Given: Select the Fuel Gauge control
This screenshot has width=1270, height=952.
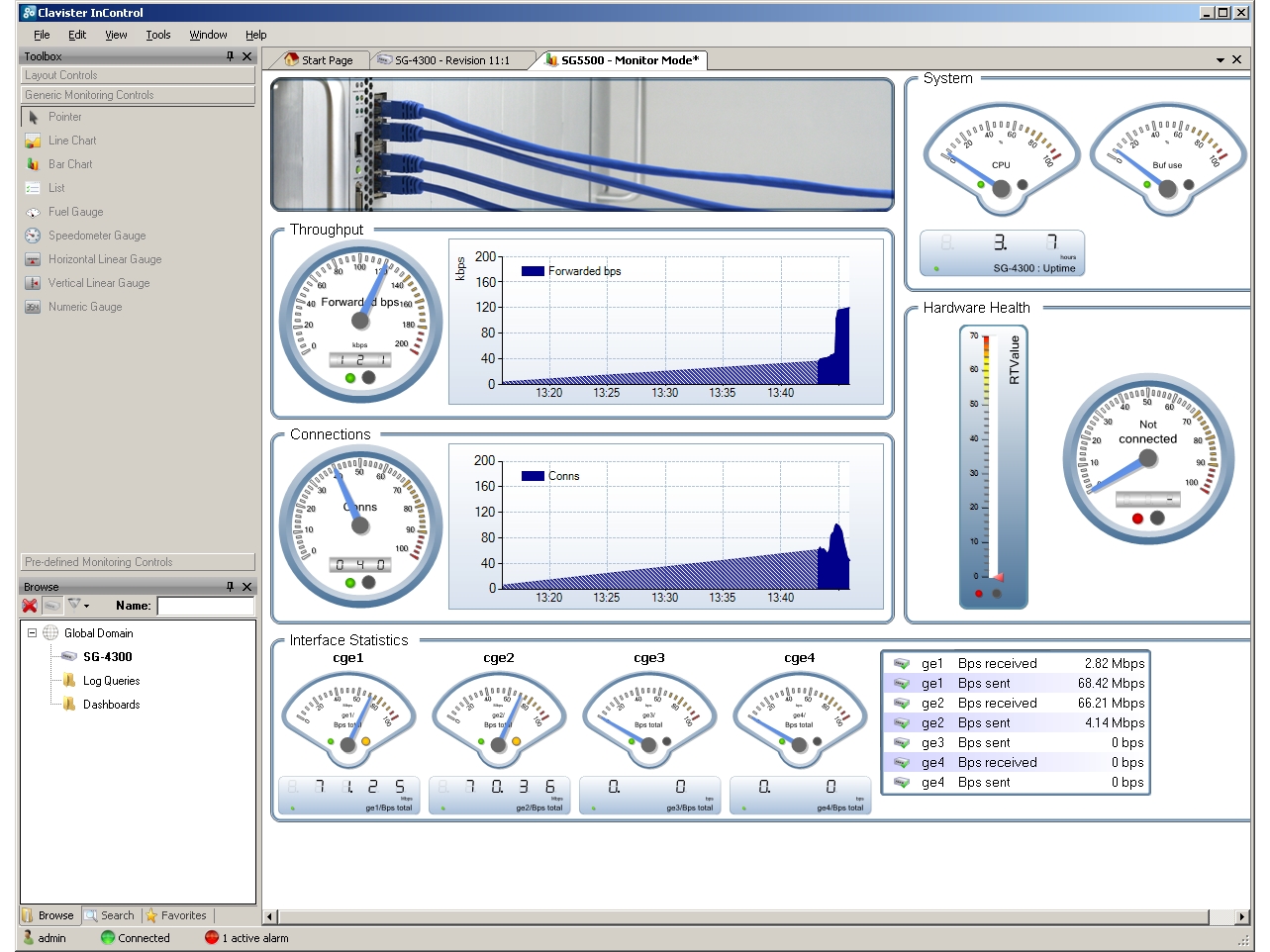Looking at the screenshot, I should tap(75, 212).
